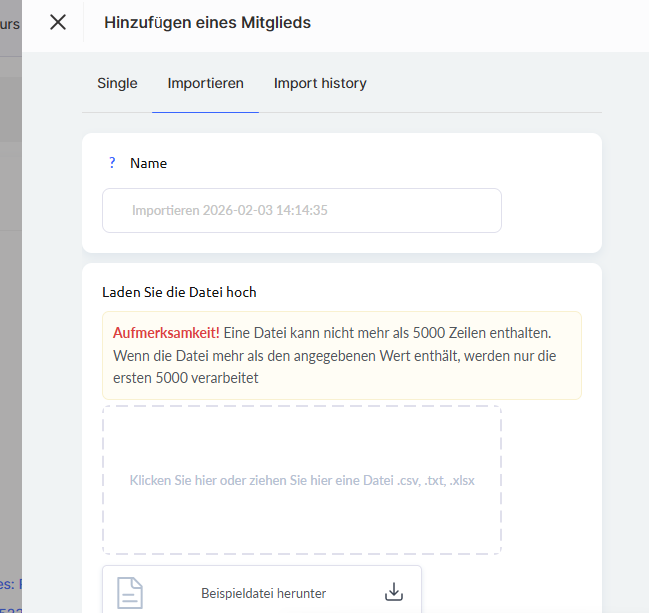649x613 pixels.
Task: Click the document file icon beside Beispieldatei
Action: [130, 592]
